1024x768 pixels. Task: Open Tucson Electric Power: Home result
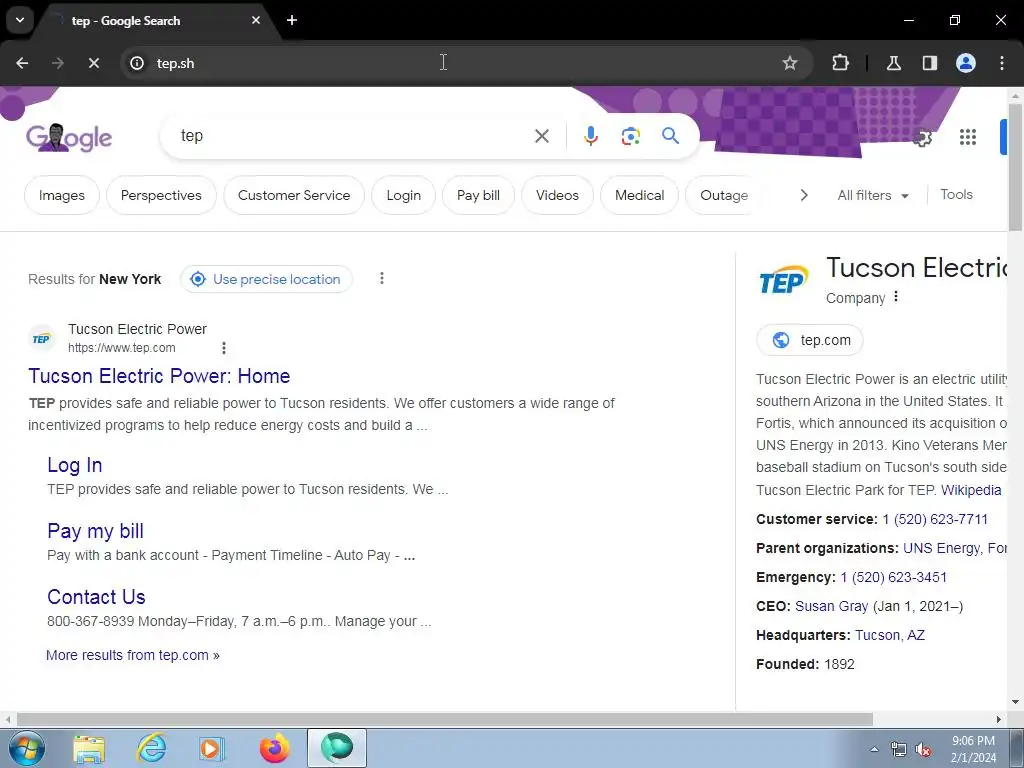point(159,376)
